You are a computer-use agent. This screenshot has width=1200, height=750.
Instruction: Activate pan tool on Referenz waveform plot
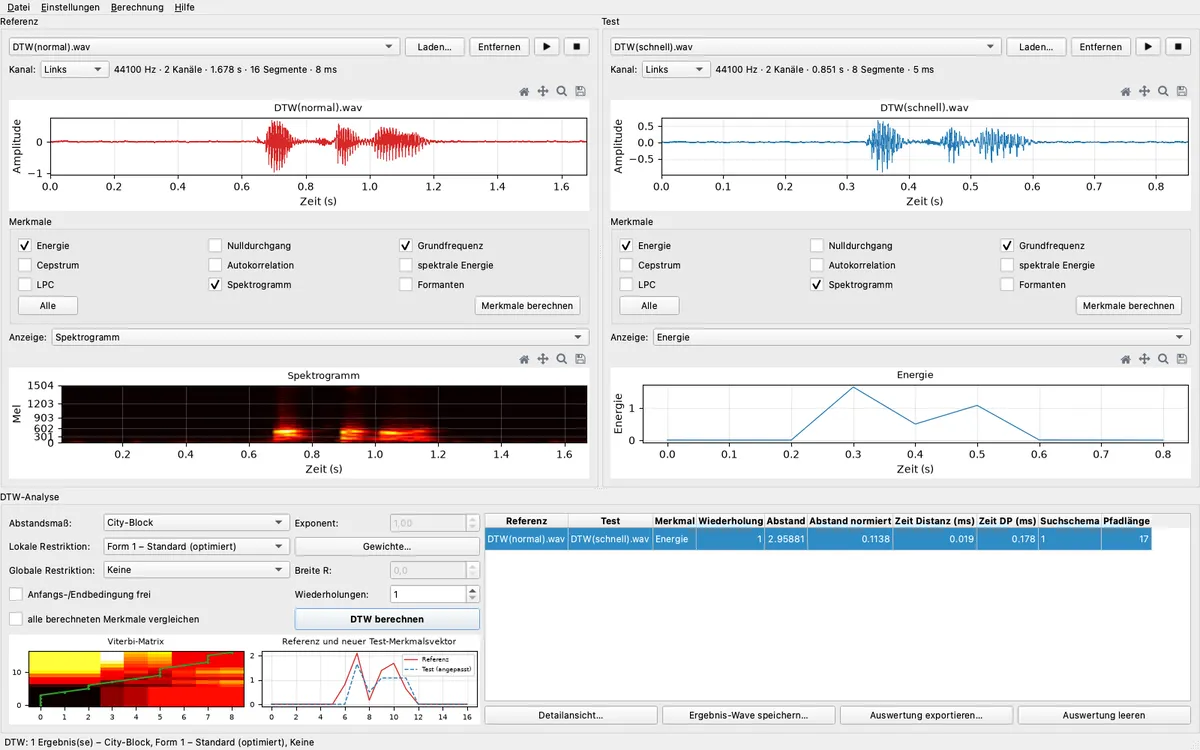click(x=543, y=91)
